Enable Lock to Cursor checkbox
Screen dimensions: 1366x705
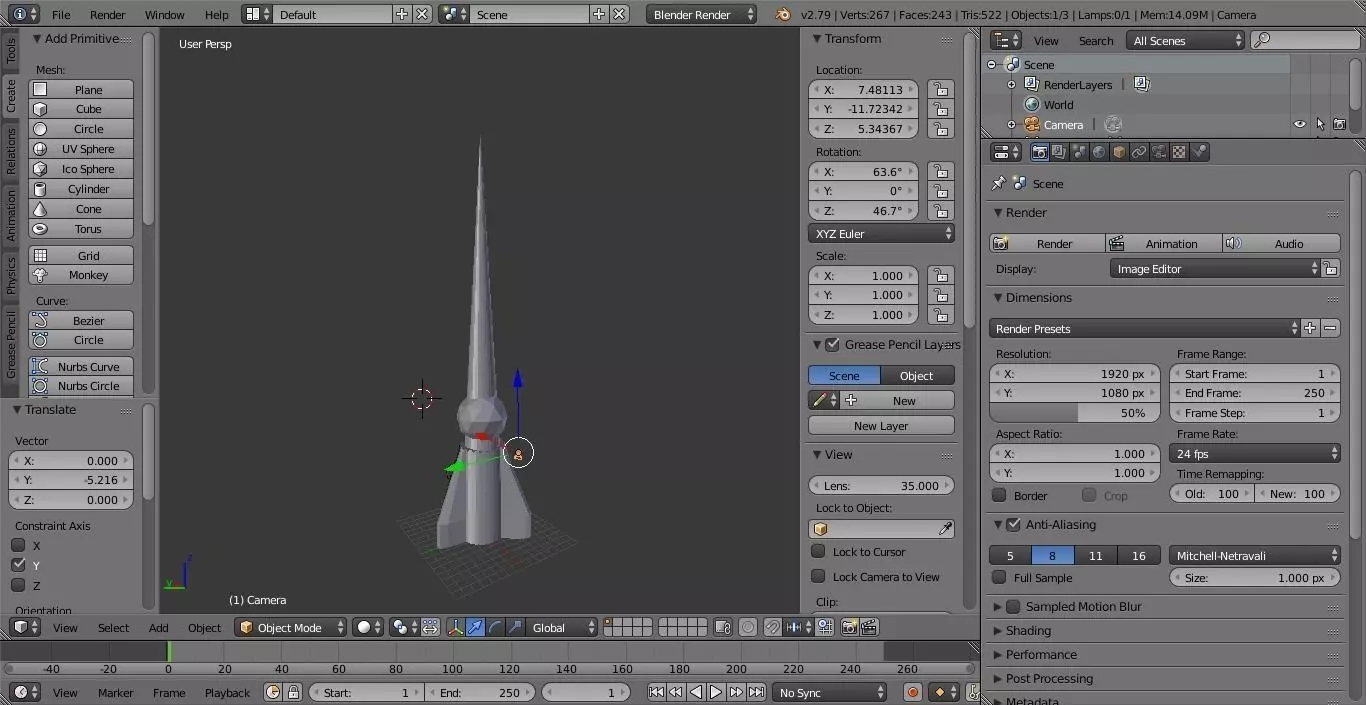[818, 551]
